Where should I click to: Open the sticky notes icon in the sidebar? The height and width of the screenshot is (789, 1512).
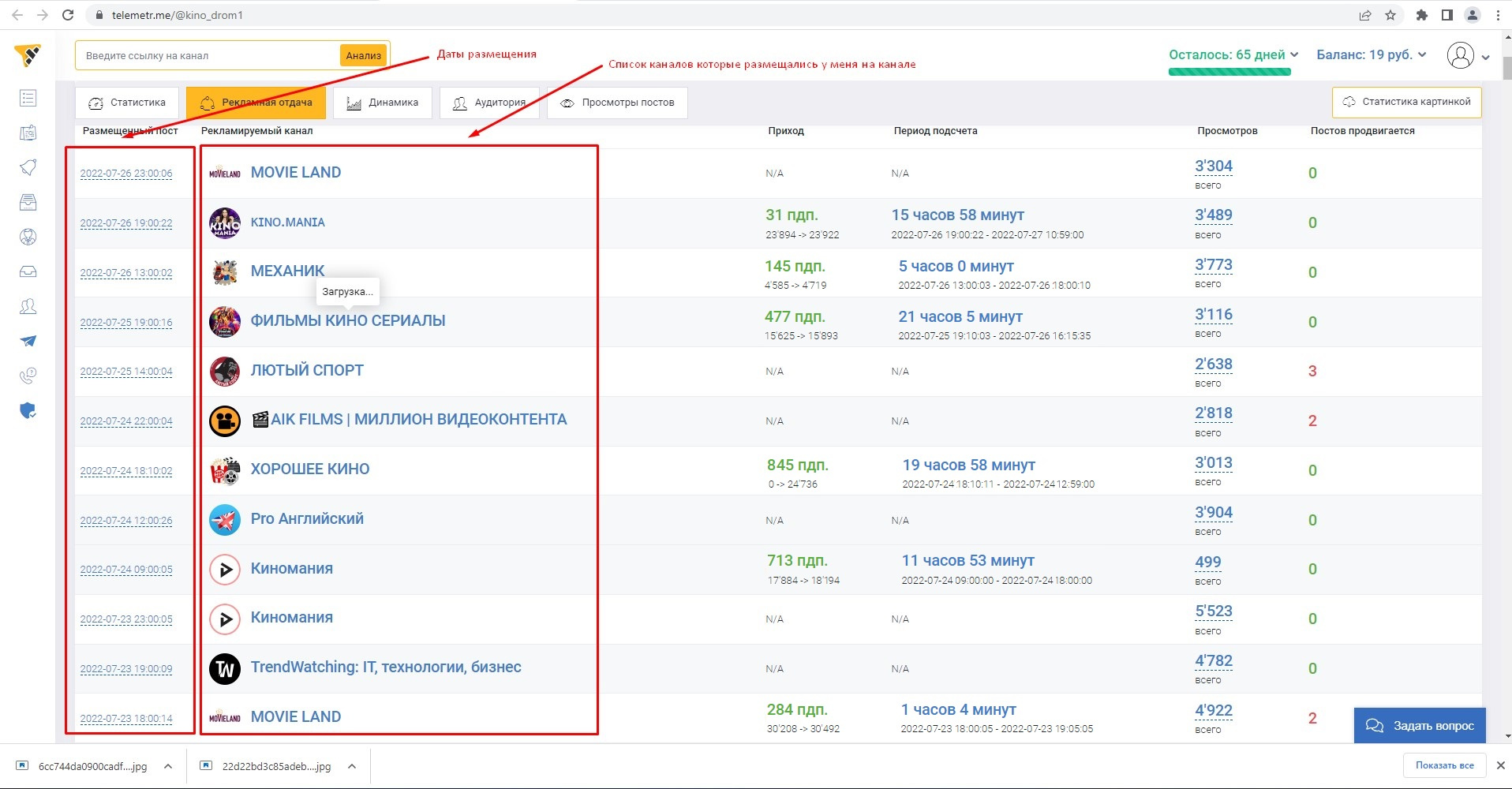[28, 133]
